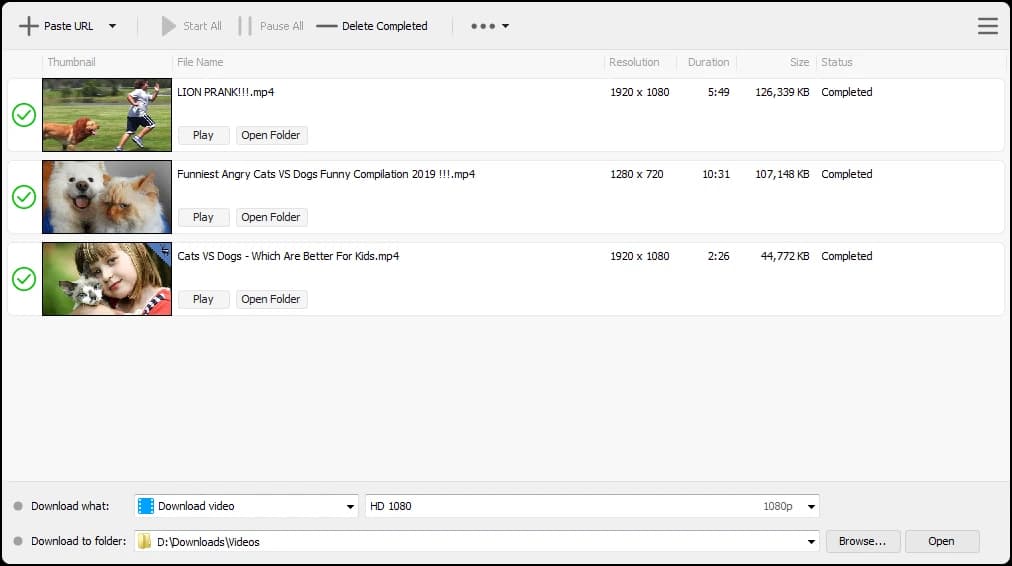Open Folder for Funniest Angry Cats video
This screenshot has width=1012, height=566.
click(x=271, y=217)
